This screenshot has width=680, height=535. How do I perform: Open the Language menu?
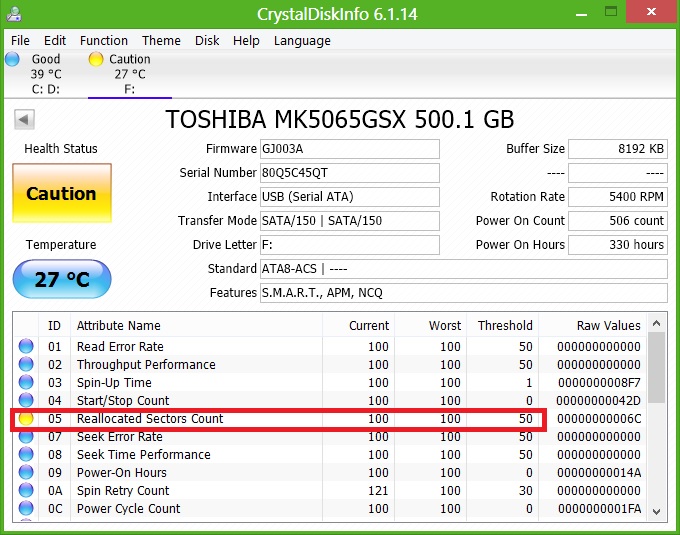(x=302, y=40)
